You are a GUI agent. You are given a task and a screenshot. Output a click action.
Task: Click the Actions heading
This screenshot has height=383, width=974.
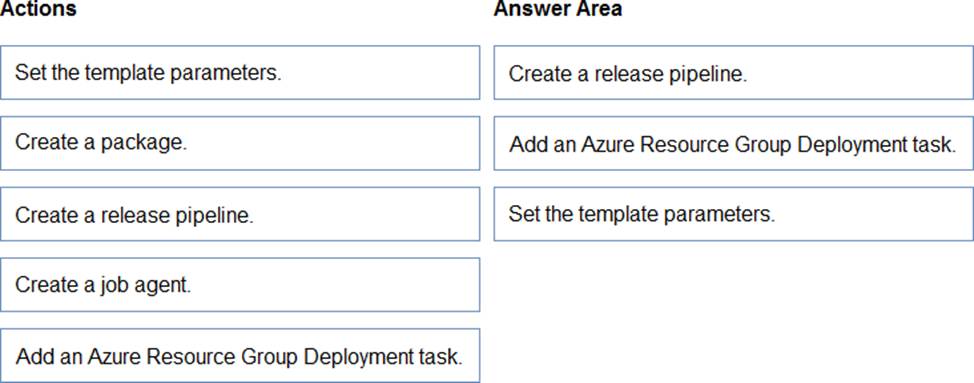38,9
